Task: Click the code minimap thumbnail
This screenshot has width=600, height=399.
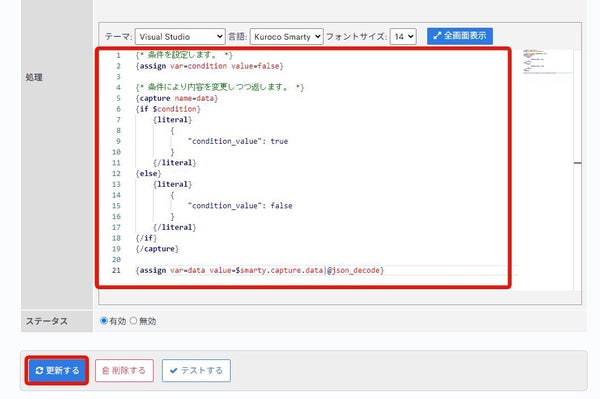Action: (x=547, y=61)
